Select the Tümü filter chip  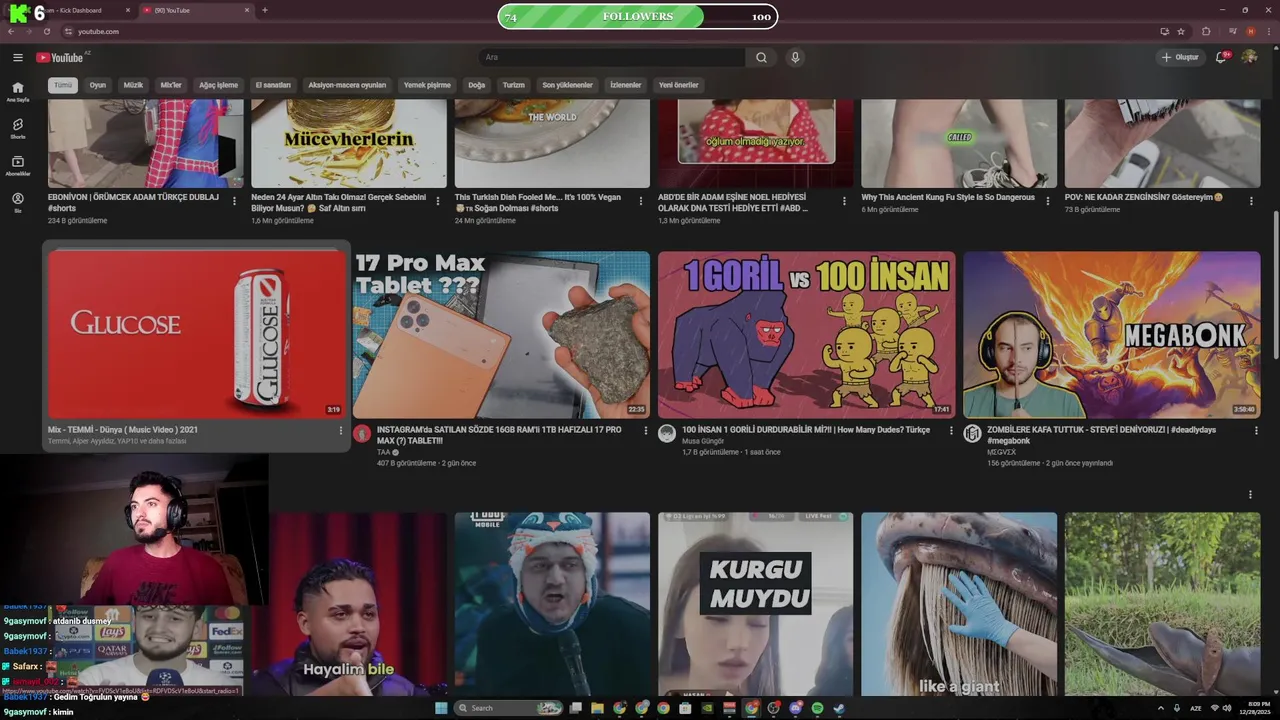point(63,85)
